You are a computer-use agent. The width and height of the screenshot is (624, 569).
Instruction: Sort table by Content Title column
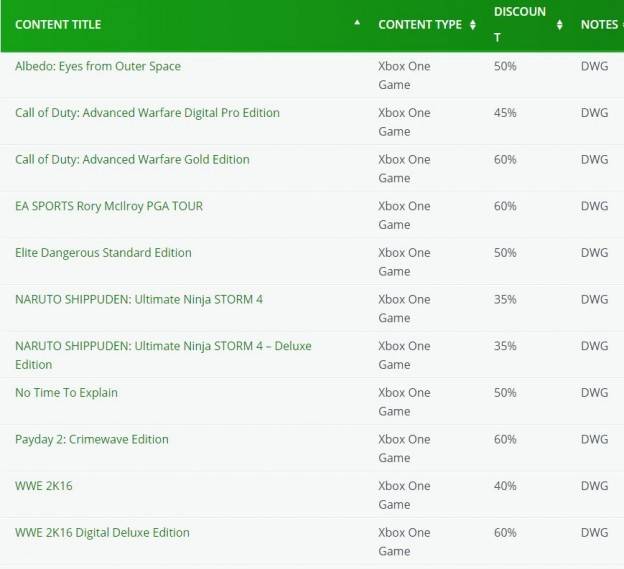[x=357, y=23]
